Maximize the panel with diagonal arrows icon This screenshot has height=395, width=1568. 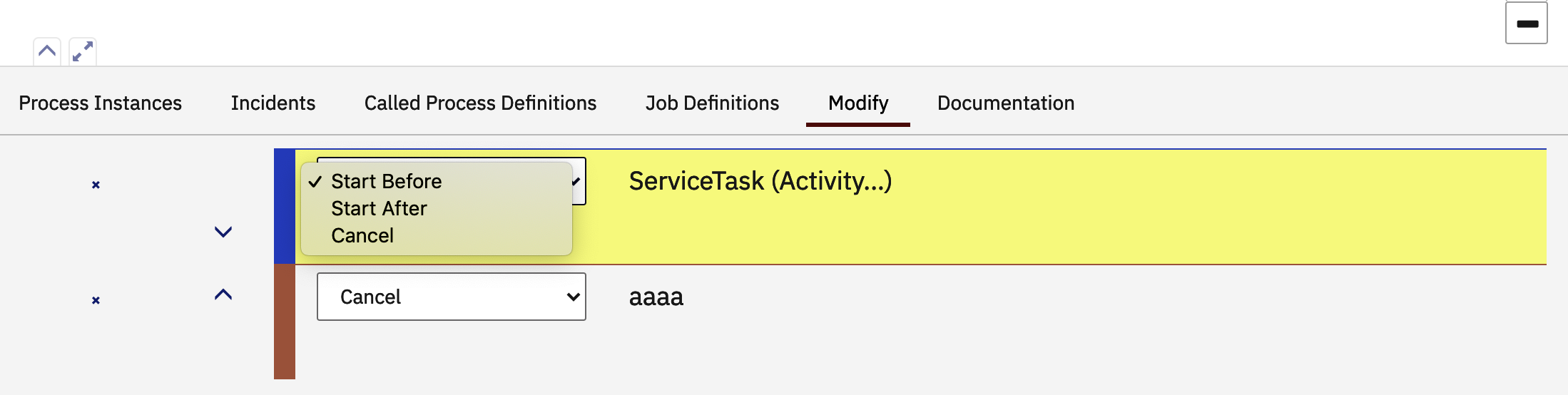[x=83, y=51]
